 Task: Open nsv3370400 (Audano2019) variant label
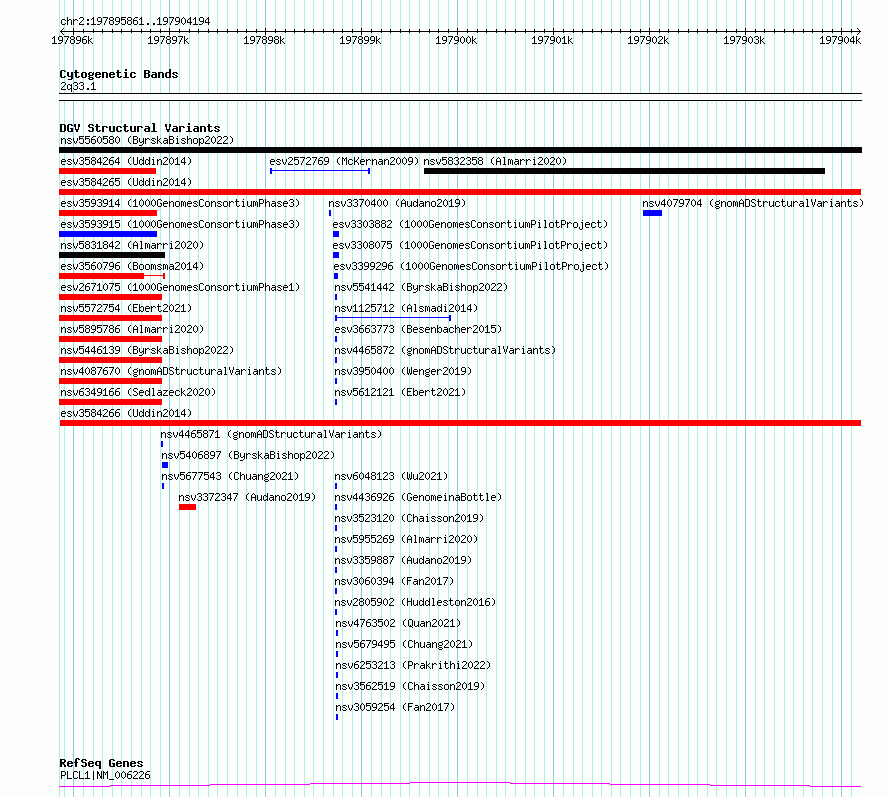pyautogui.click(x=397, y=203)
